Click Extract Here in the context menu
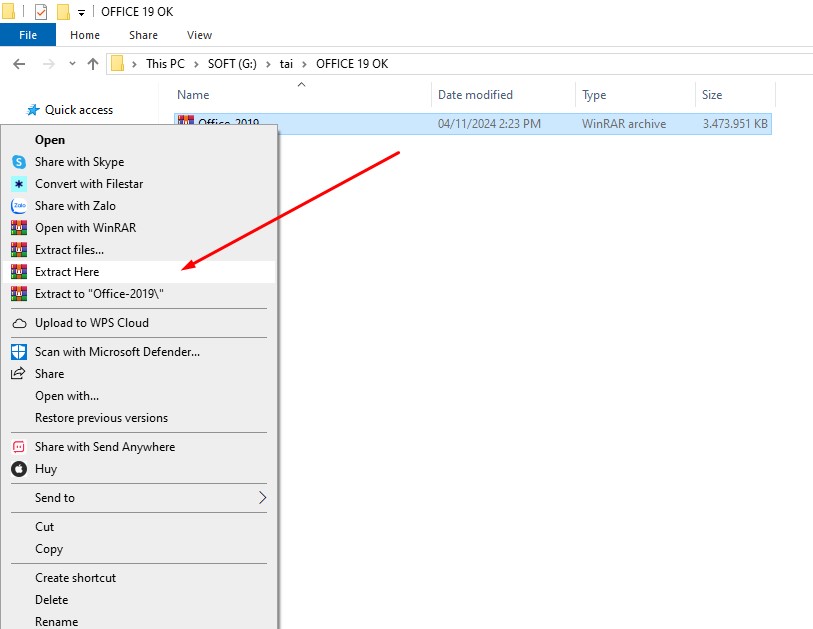The width and height of the screenshot is (813, 629). tap(66, 271)
